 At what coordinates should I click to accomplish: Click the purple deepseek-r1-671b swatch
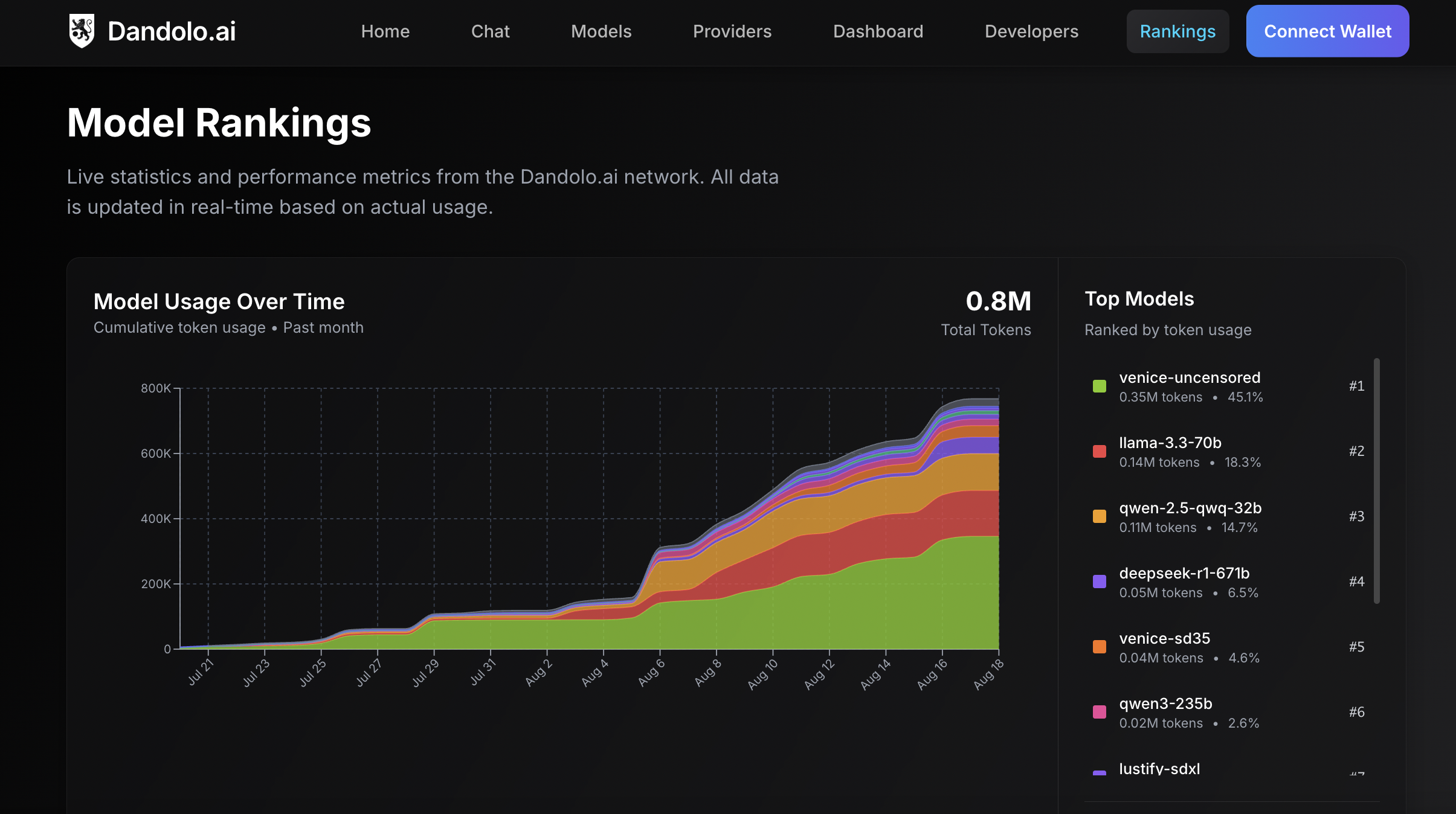tap(1100, 582)
